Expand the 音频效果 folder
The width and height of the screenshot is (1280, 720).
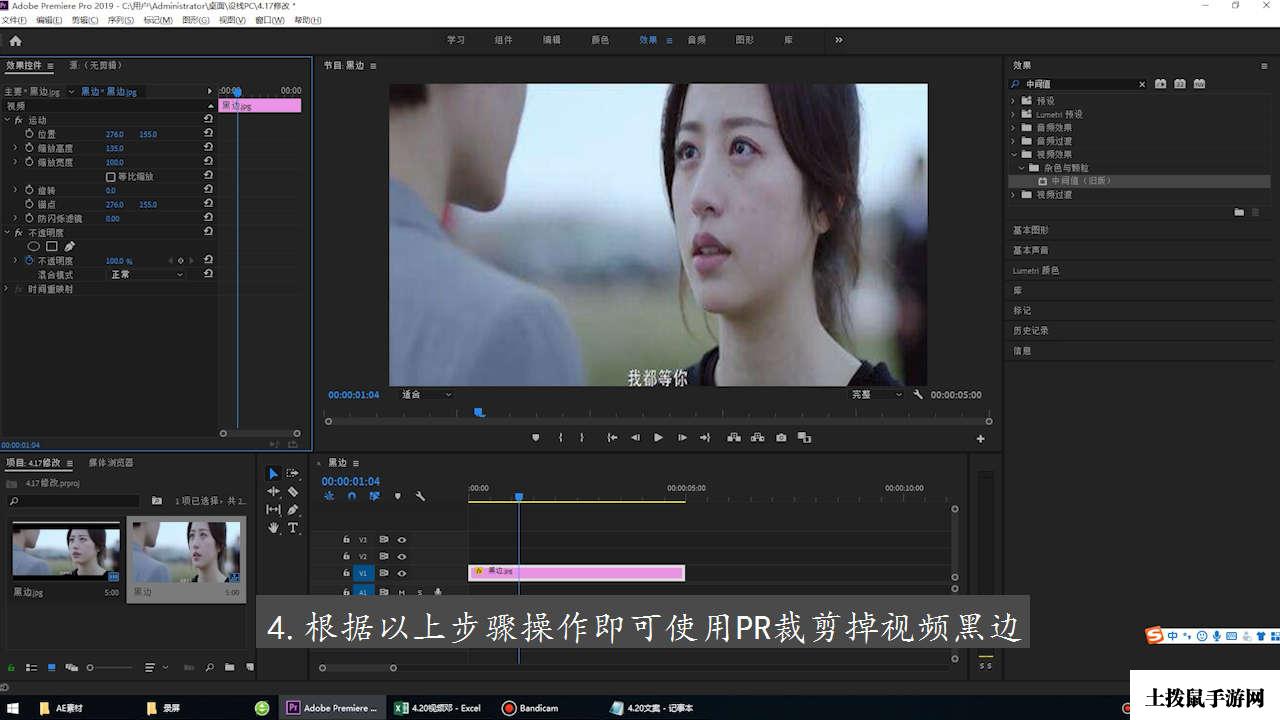point(1012,128)
